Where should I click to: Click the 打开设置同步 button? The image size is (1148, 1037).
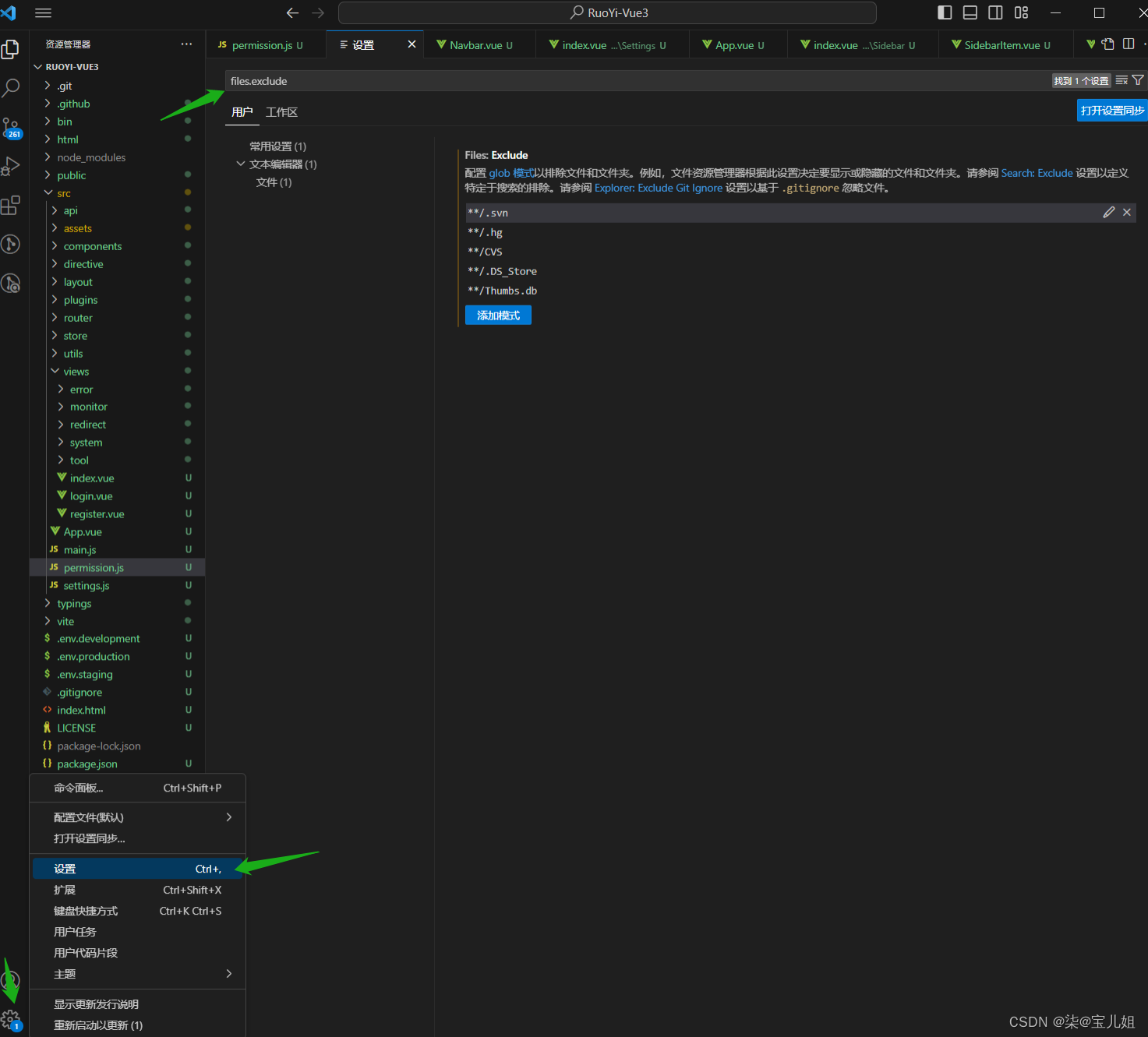[x=1112, y=111]
